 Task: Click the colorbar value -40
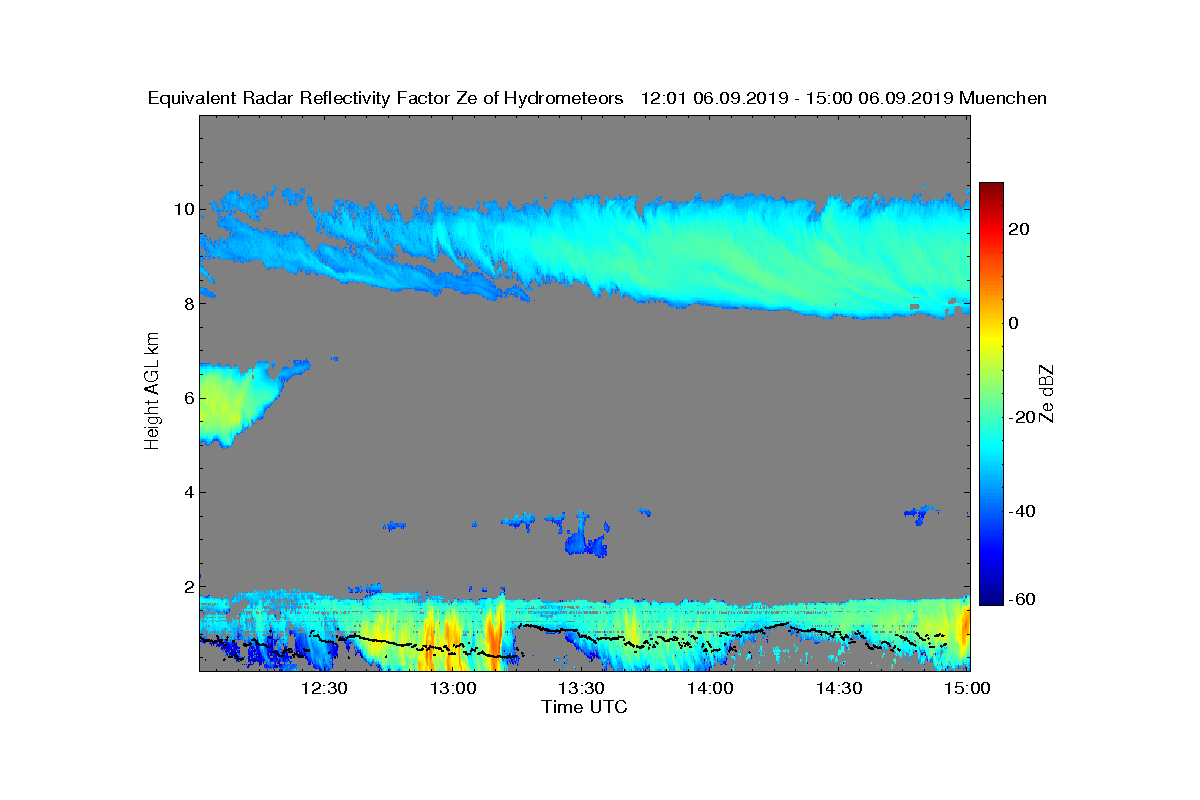pos(1022,511)
